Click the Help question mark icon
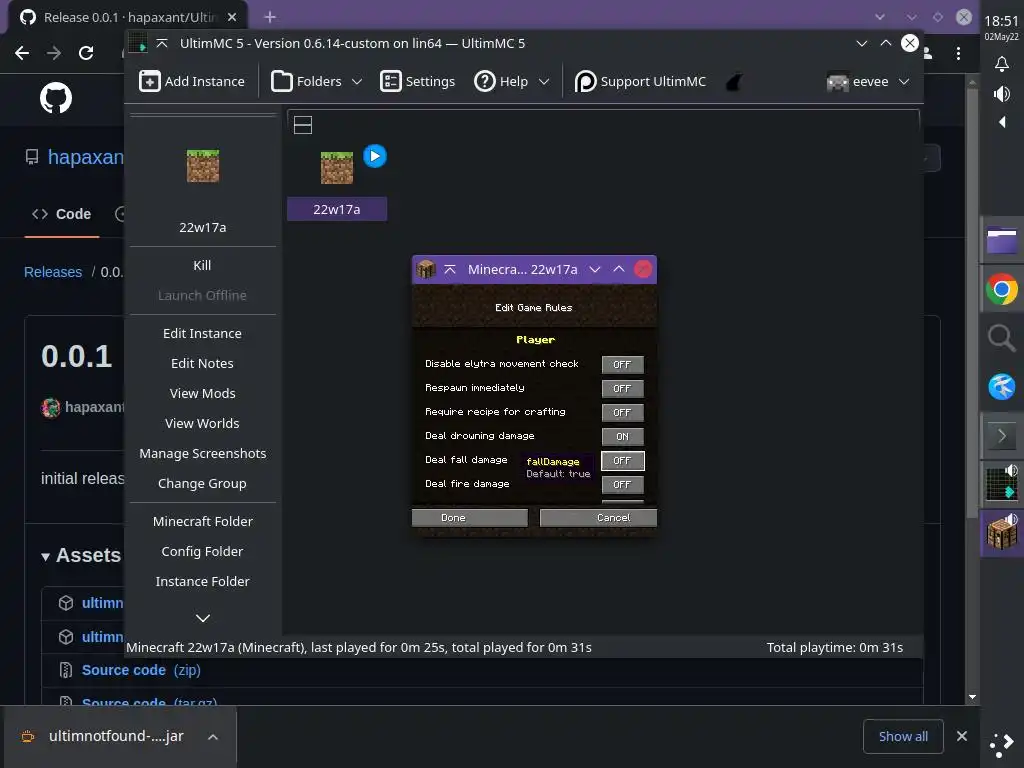 click(485, 82)
